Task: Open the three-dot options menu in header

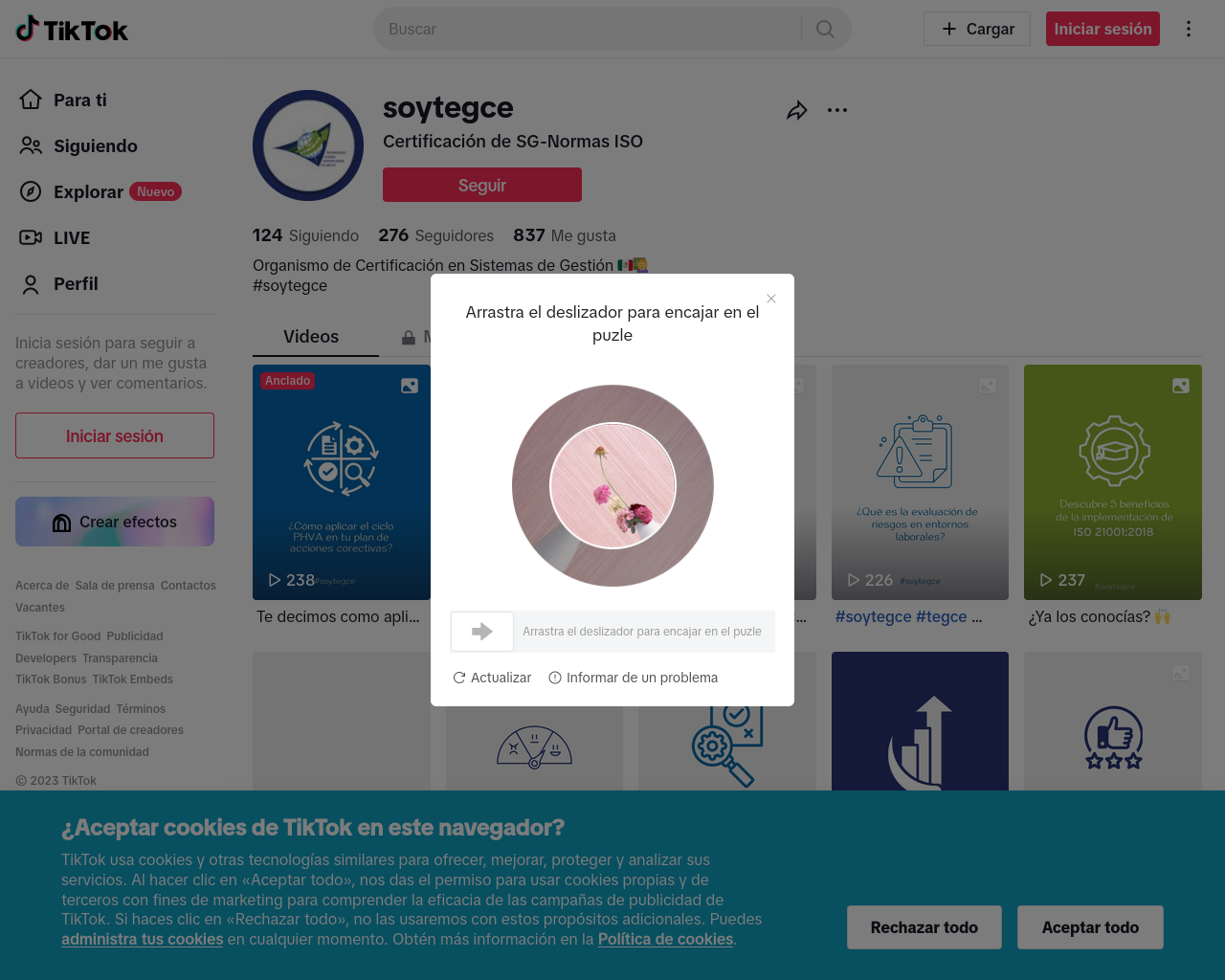Action: pyautogui.click(x=1189, y=29)
